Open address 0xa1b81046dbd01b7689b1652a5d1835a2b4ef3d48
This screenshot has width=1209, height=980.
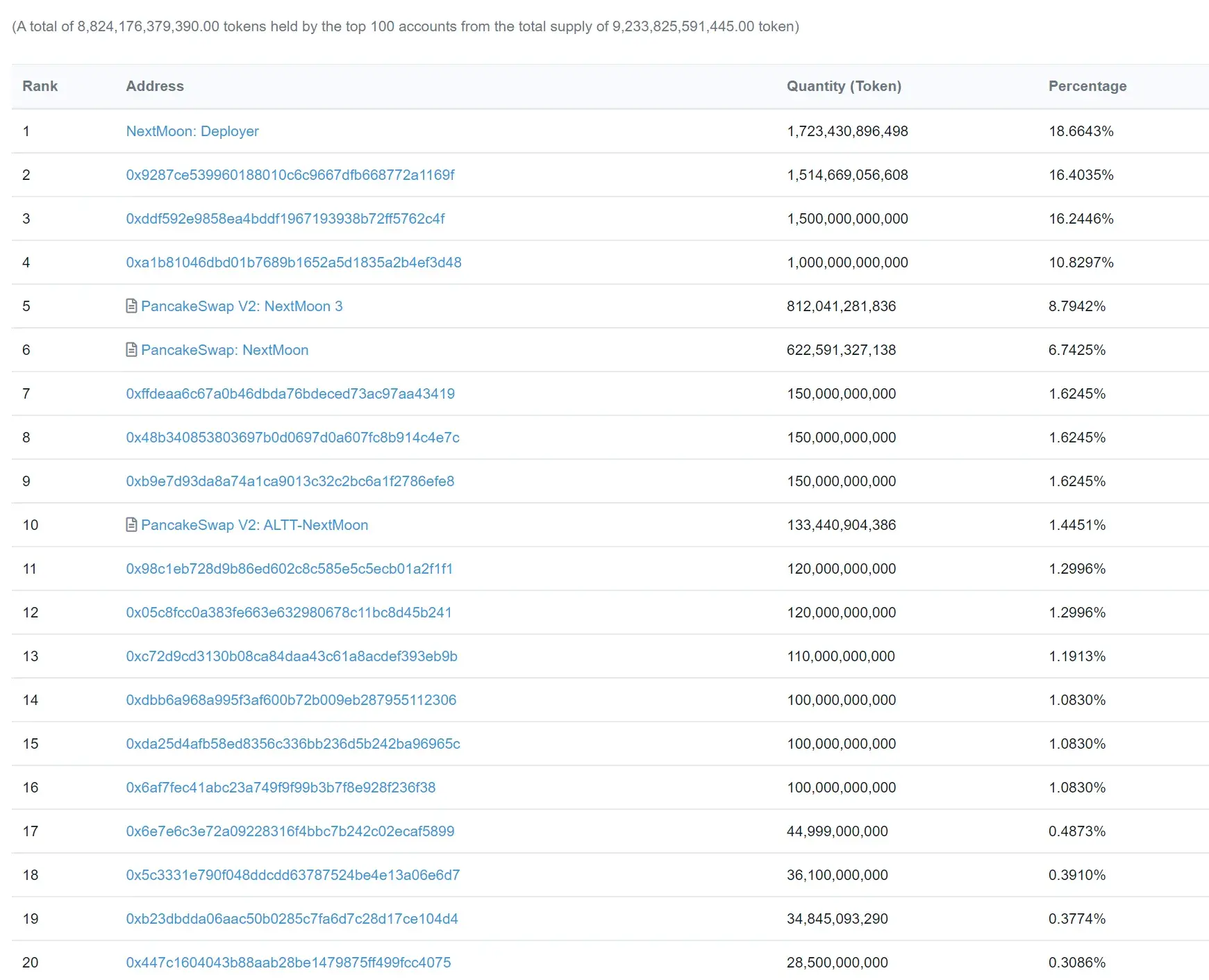[294, 263]
